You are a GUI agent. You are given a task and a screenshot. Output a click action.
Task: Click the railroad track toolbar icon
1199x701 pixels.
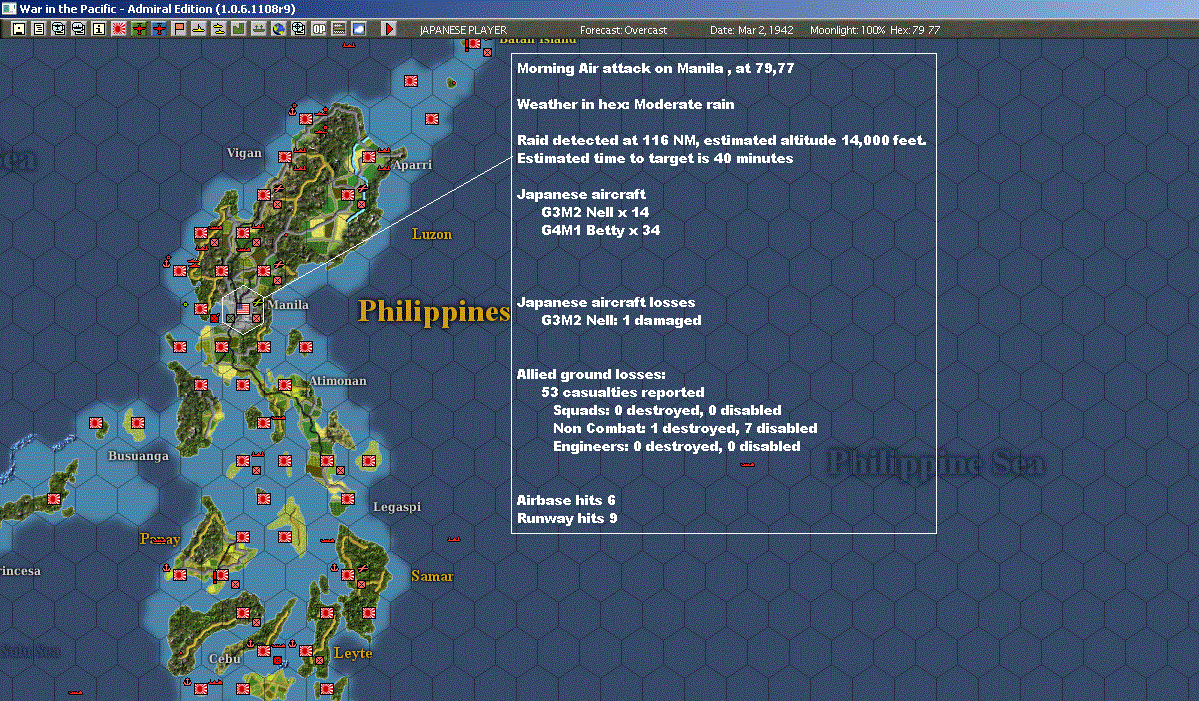coord(338,29)
